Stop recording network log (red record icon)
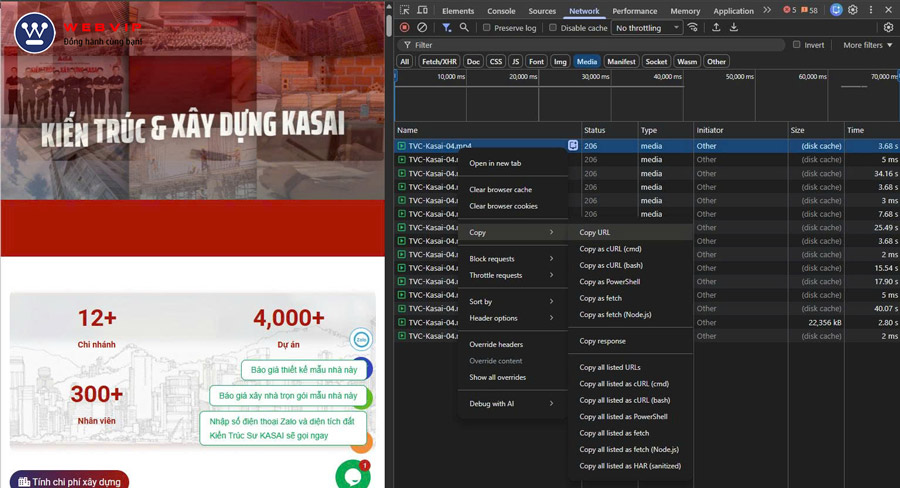900x488 pixels. click(405, 27)
